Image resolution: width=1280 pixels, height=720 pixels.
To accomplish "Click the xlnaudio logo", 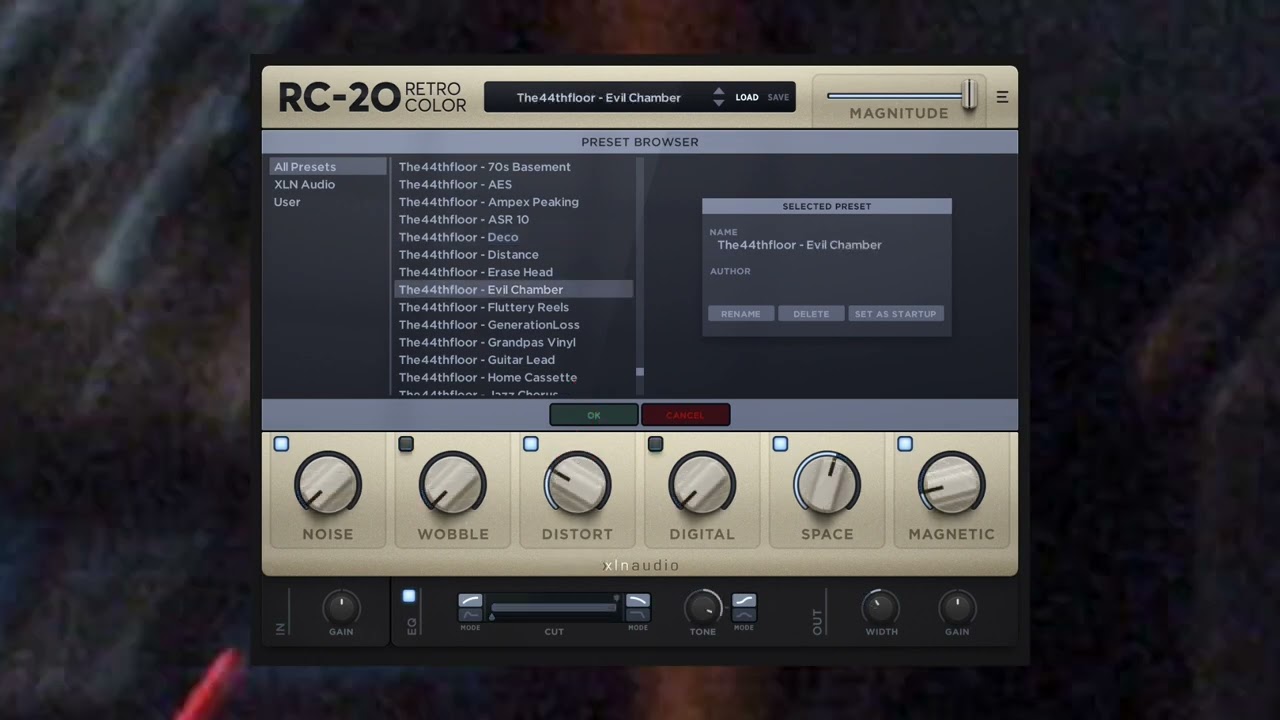I will tap(641, 566).
